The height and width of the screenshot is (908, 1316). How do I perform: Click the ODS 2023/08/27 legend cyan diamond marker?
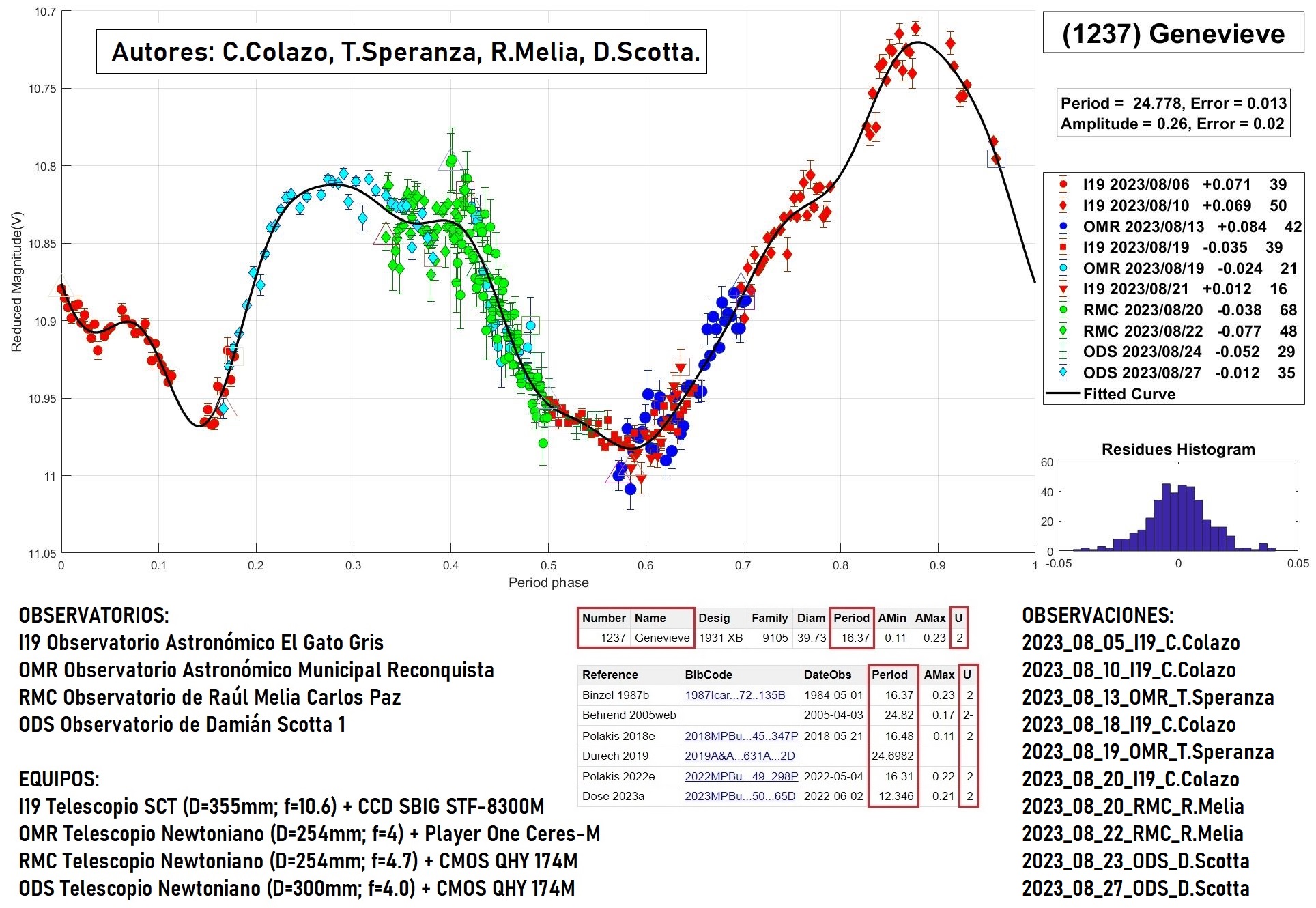coord(1063,373)
